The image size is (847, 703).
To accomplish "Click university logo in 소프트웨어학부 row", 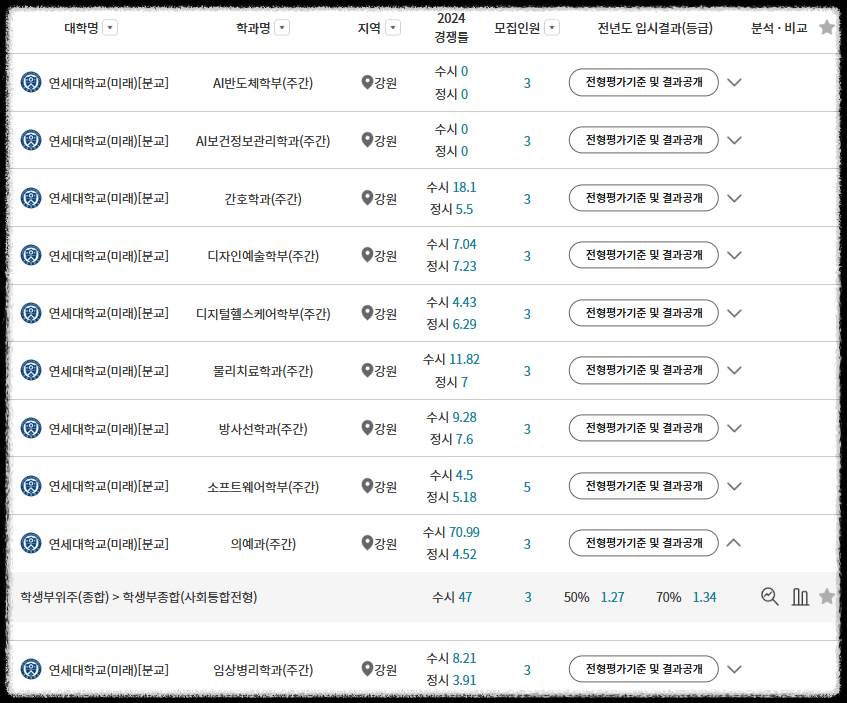I will (x=31, y=486).
